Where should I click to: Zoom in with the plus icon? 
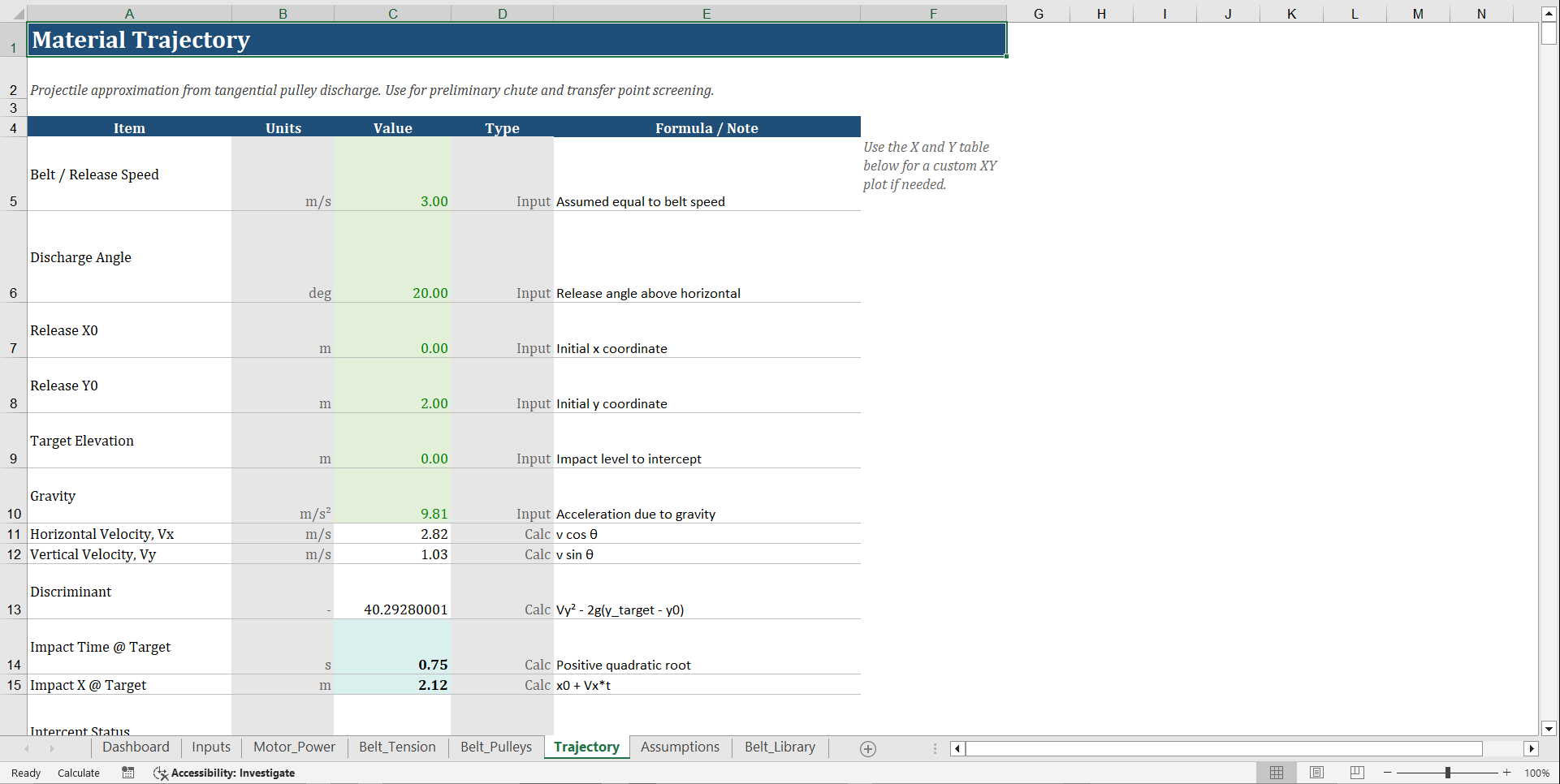(x=1508, y=773)
